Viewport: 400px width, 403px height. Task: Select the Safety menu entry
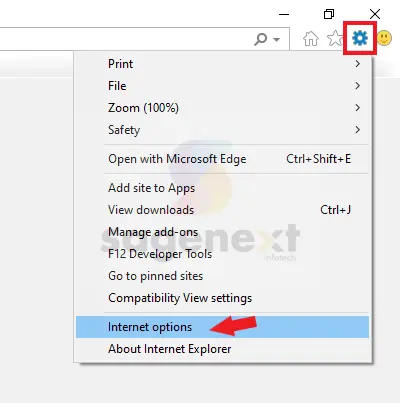(x=222, y=130)
